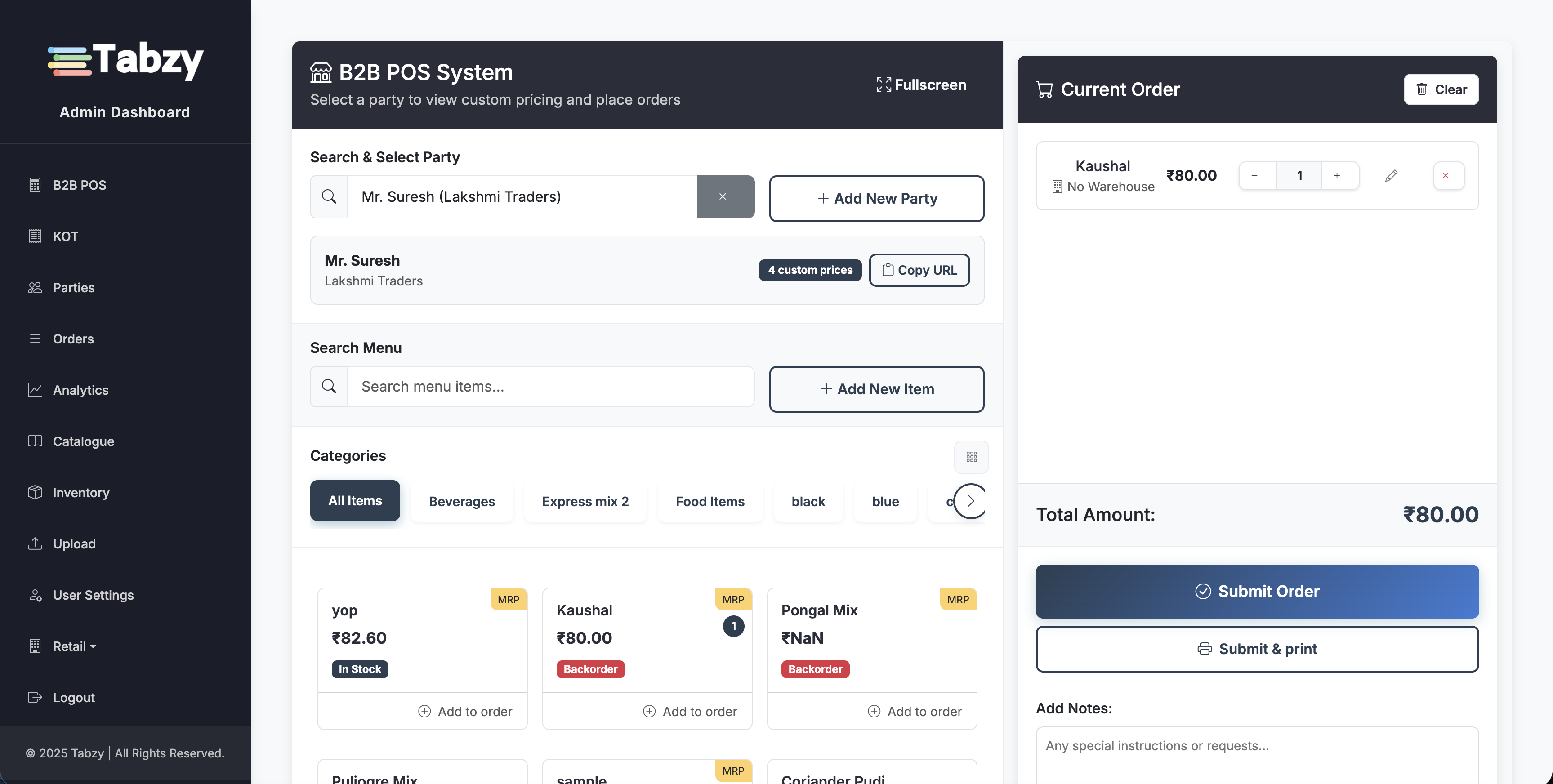
Task: Select the Beverages category tab
Action: [x=461, y=501]
